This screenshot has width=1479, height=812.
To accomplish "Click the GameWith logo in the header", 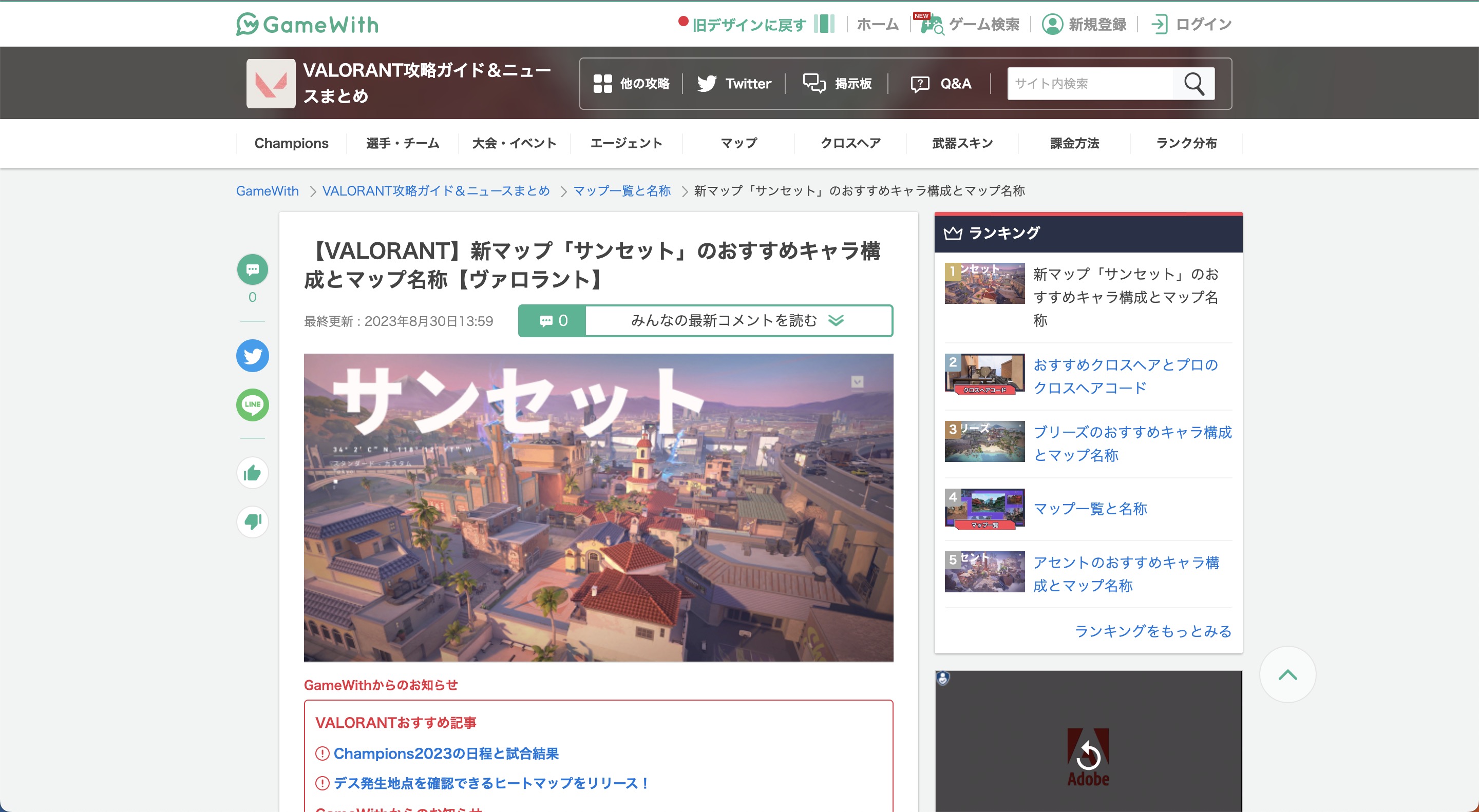I will click(x=307, y=24).
